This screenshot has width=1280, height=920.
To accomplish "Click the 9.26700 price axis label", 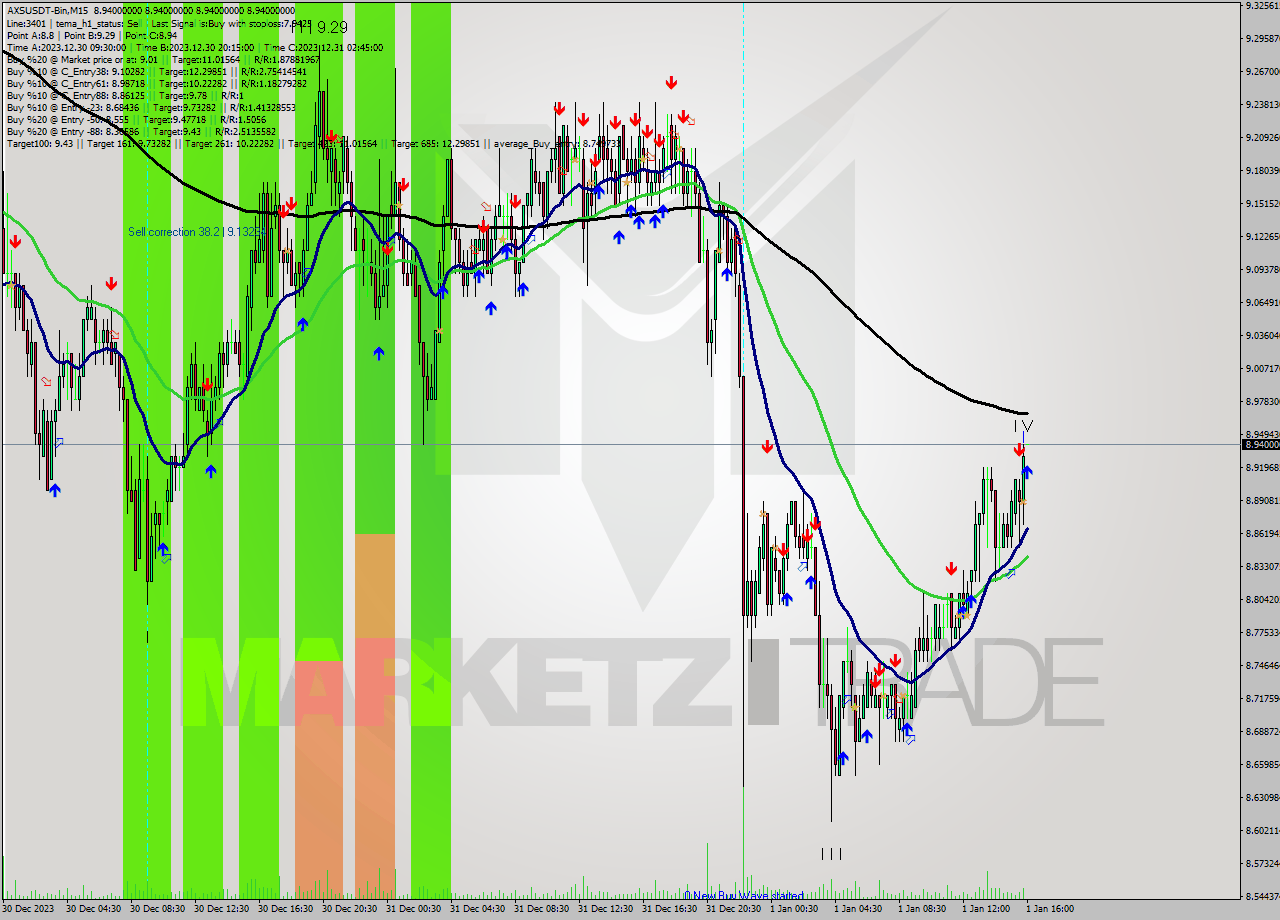I will (x=1262, y=72).
